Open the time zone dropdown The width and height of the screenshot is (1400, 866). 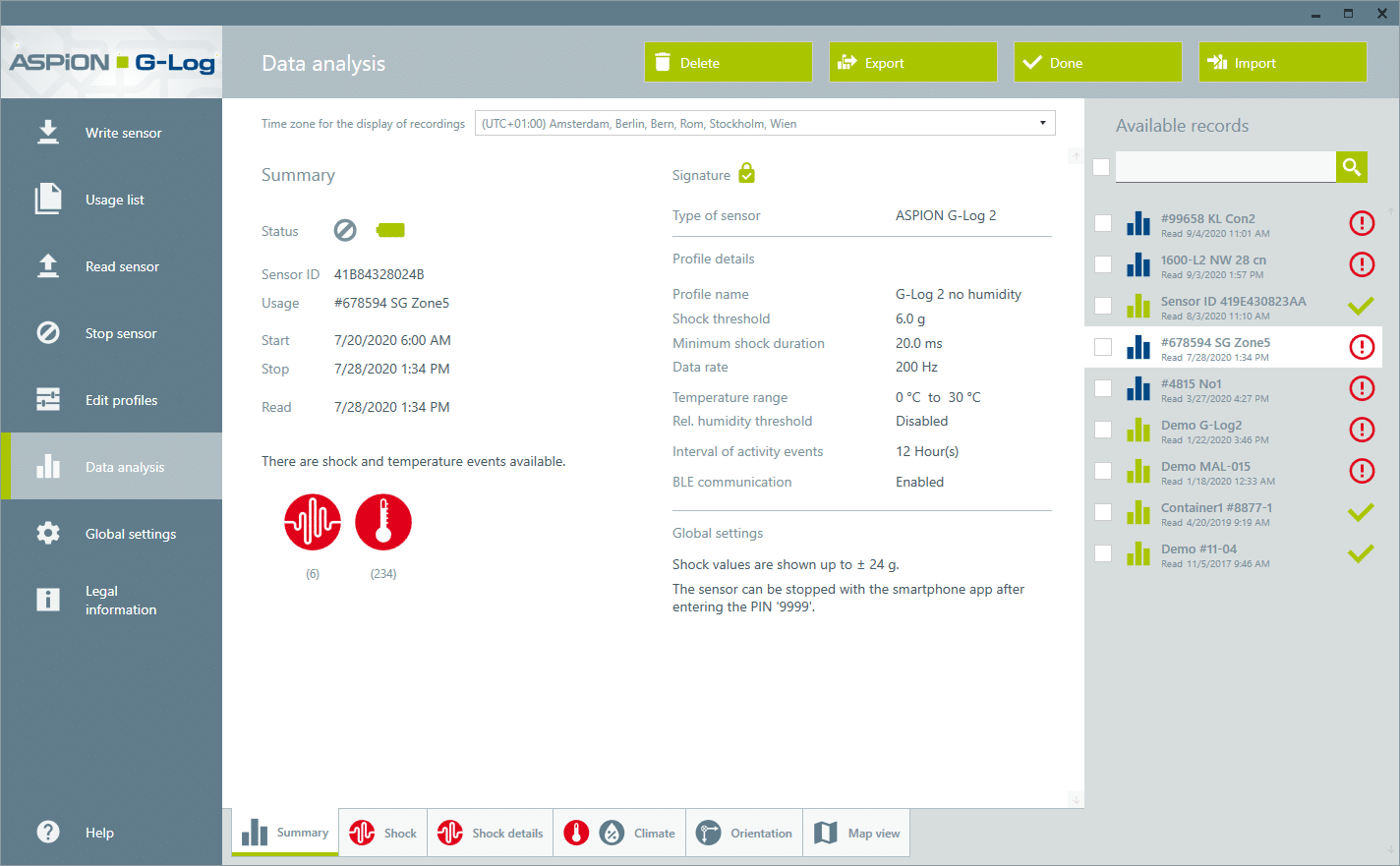point(765,123)
